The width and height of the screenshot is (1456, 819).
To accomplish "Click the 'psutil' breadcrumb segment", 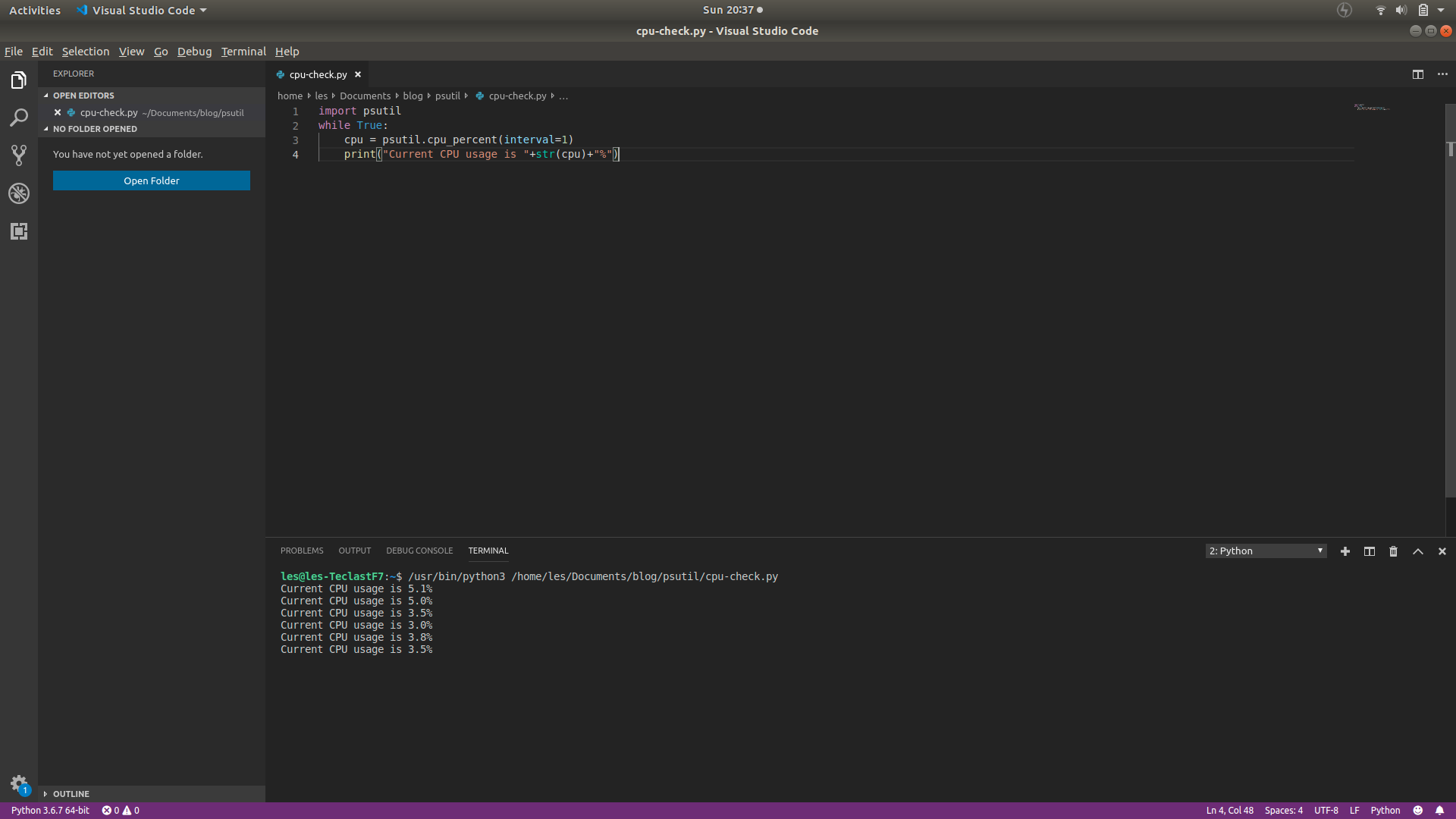I will point(447,96).
